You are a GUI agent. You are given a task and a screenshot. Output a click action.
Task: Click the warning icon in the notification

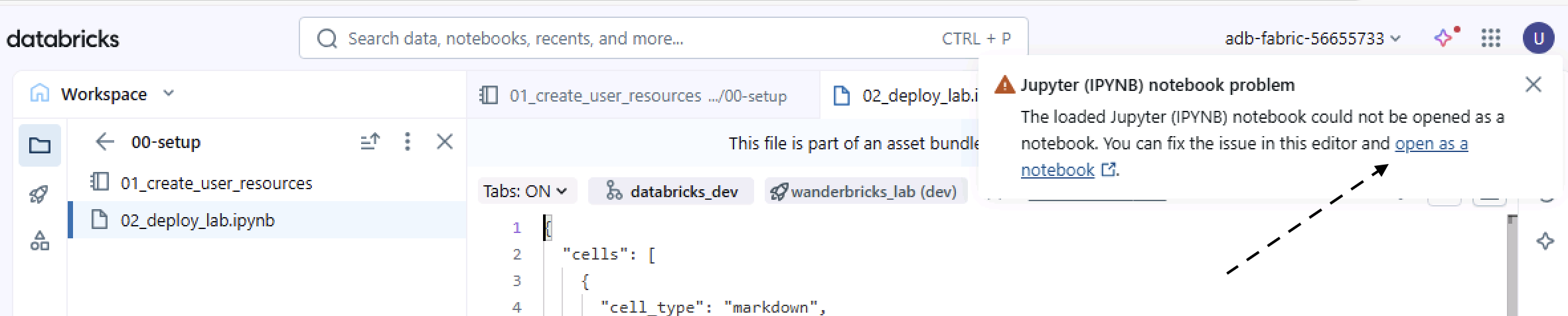click(1005, 85)
